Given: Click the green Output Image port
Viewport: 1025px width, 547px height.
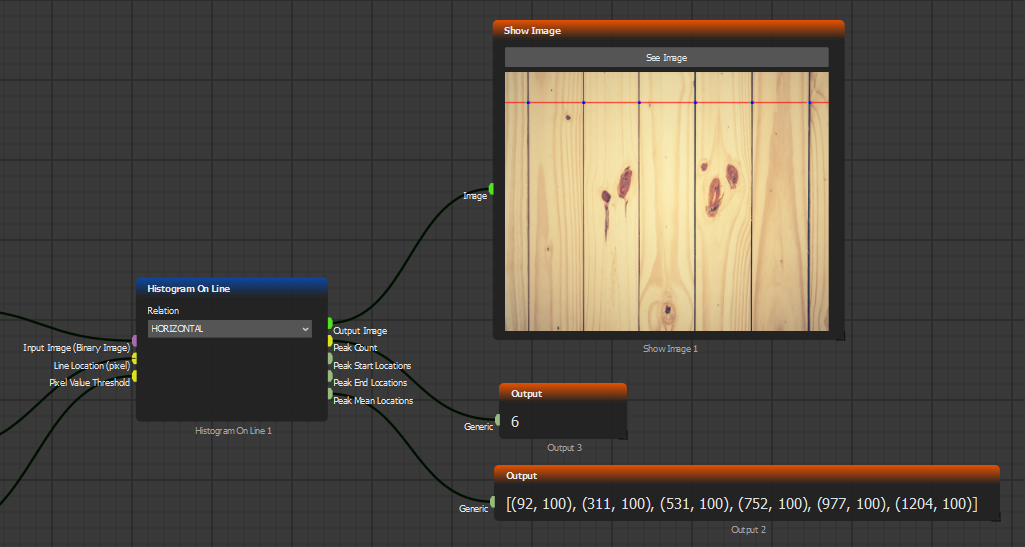Looking at the screenshot, I should tap(329, 323).
